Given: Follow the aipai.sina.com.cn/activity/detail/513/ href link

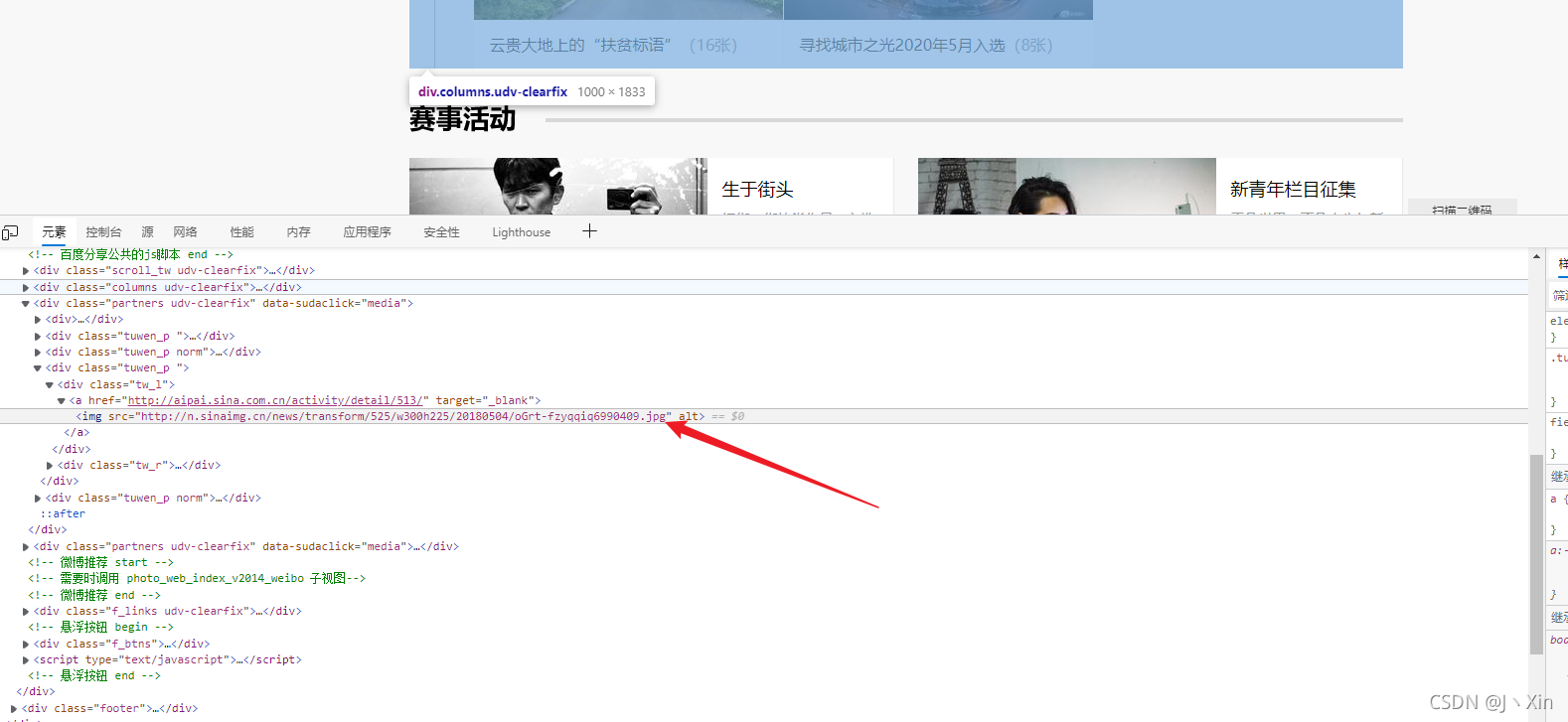Looking at the screenshot, I should [x=277, y=400].
